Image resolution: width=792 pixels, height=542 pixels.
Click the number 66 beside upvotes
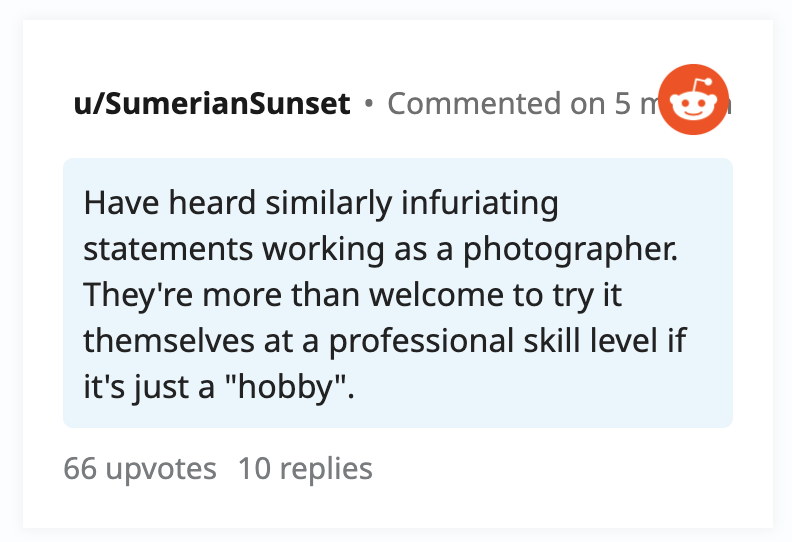tap(80, 468)
